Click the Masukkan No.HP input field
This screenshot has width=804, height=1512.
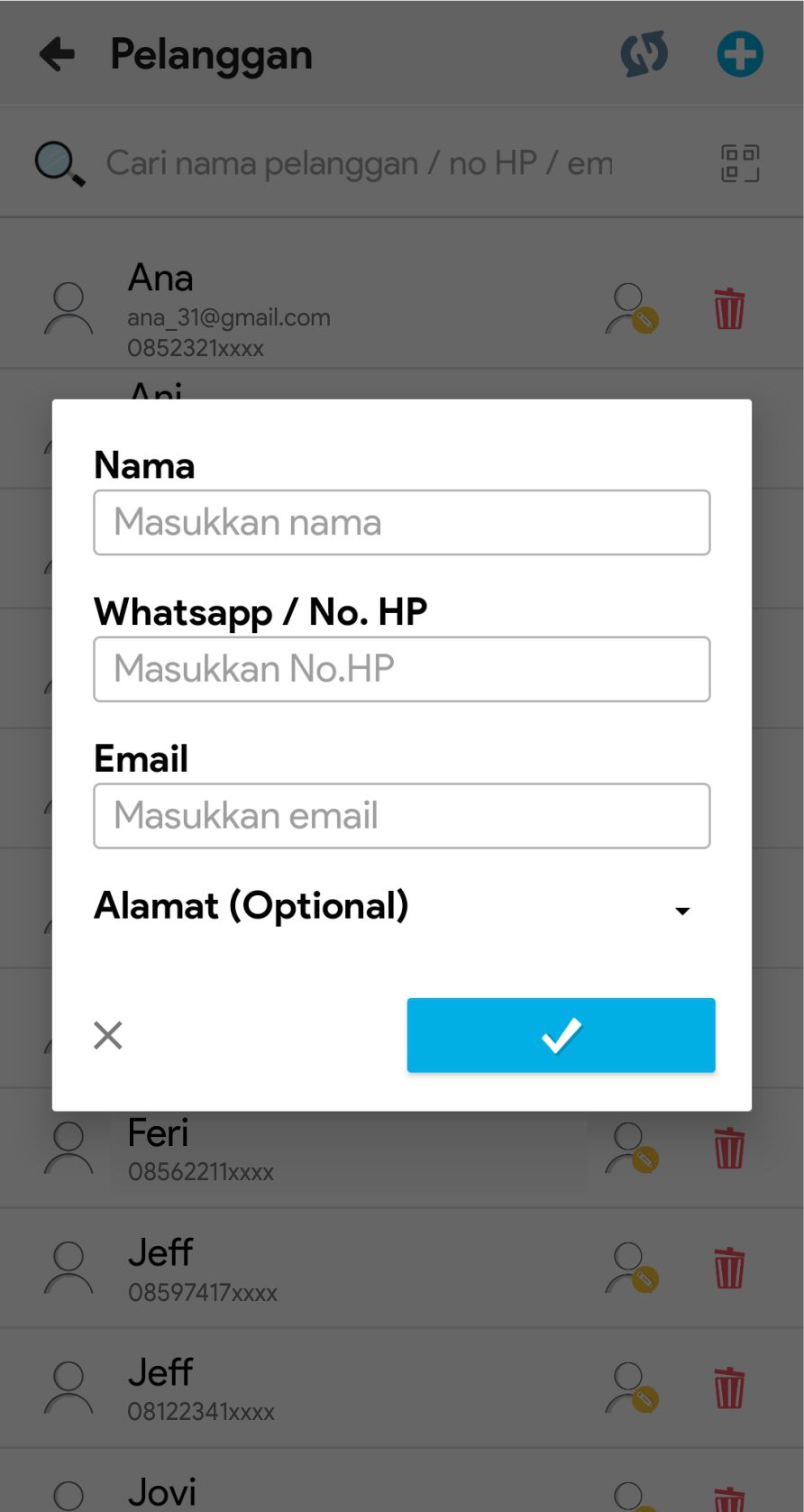pos(402,669)
